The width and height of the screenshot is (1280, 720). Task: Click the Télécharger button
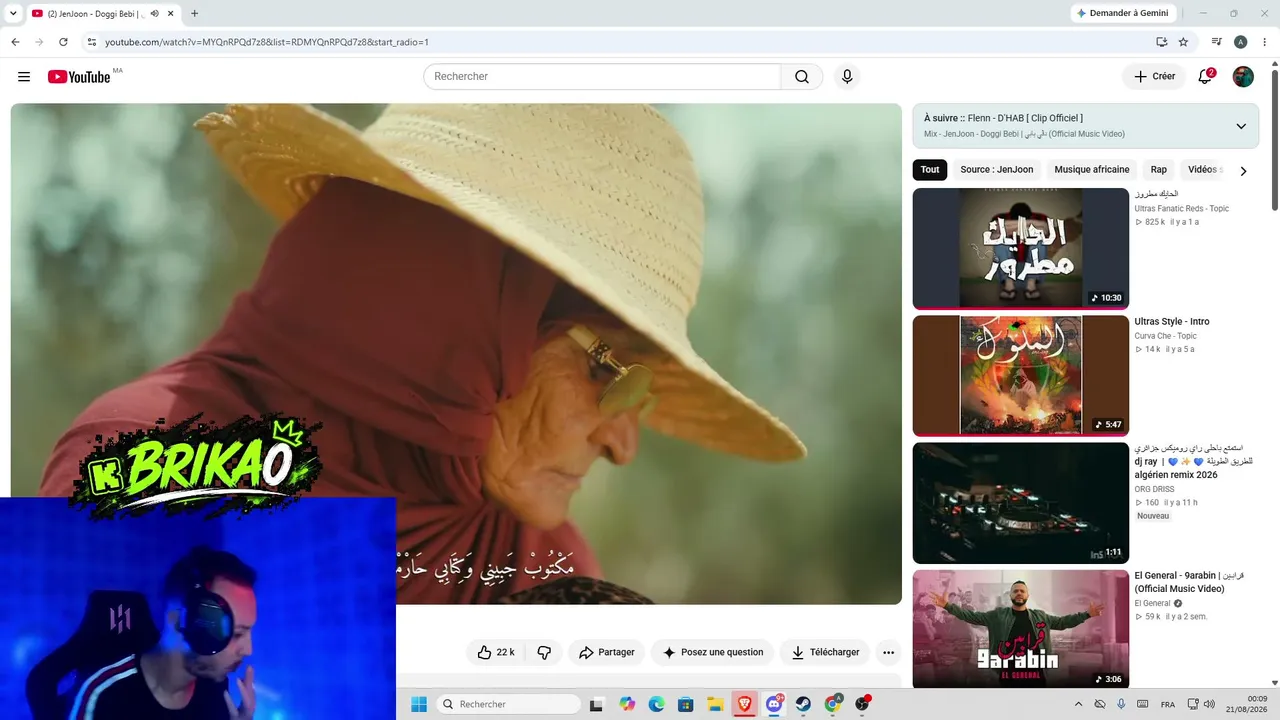point(824,652)
